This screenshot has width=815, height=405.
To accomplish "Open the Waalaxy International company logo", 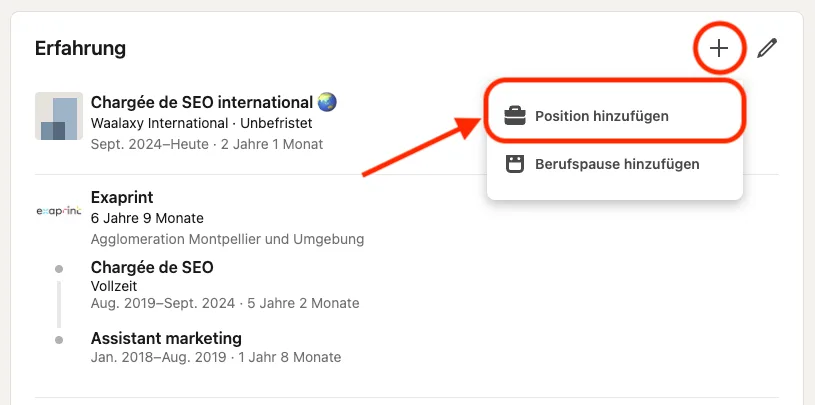I will click(59, 116).
